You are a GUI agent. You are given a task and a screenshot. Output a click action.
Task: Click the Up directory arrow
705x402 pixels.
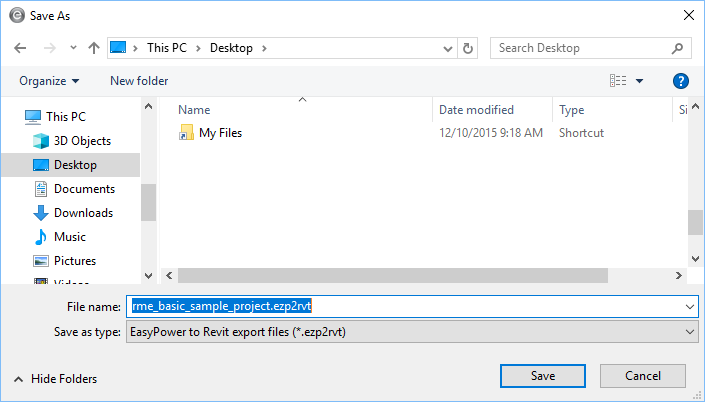pos(93,48)
